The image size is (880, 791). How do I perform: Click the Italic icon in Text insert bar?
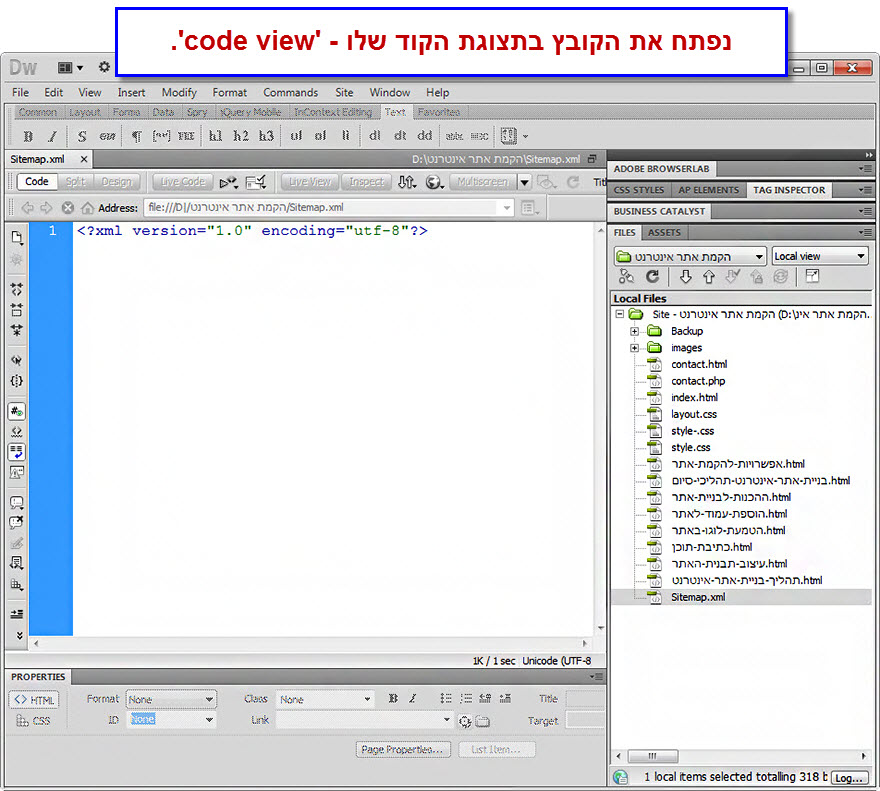[x=52, y=136]
